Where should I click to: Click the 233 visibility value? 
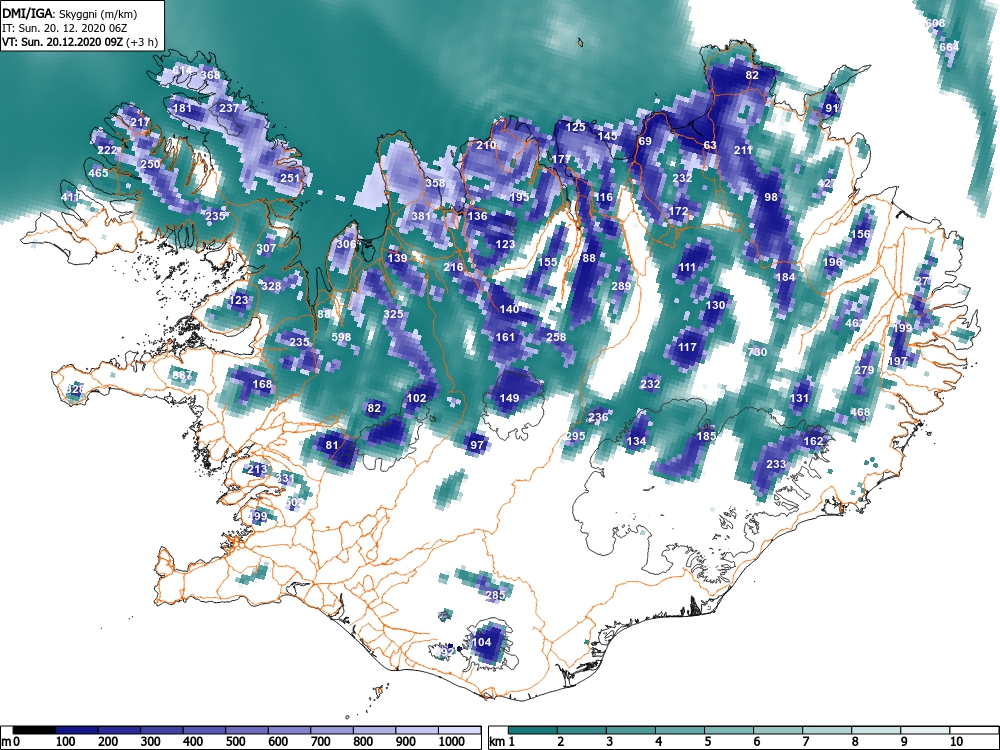(776, 464)
